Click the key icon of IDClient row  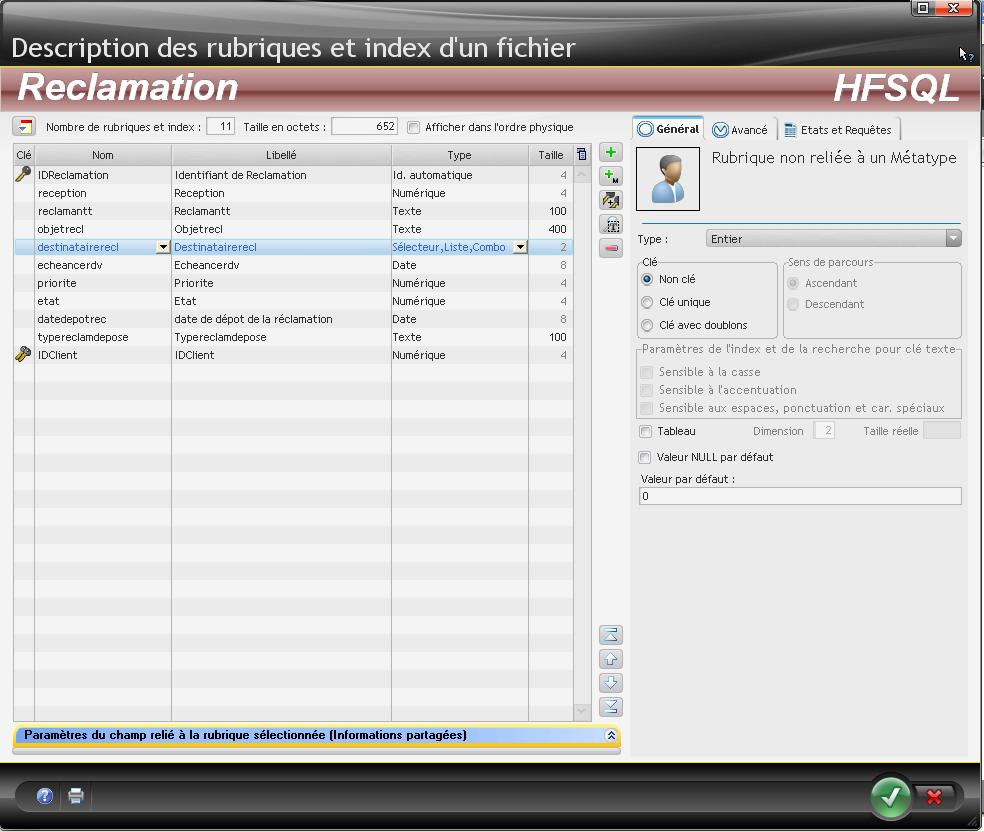[23, 355]
